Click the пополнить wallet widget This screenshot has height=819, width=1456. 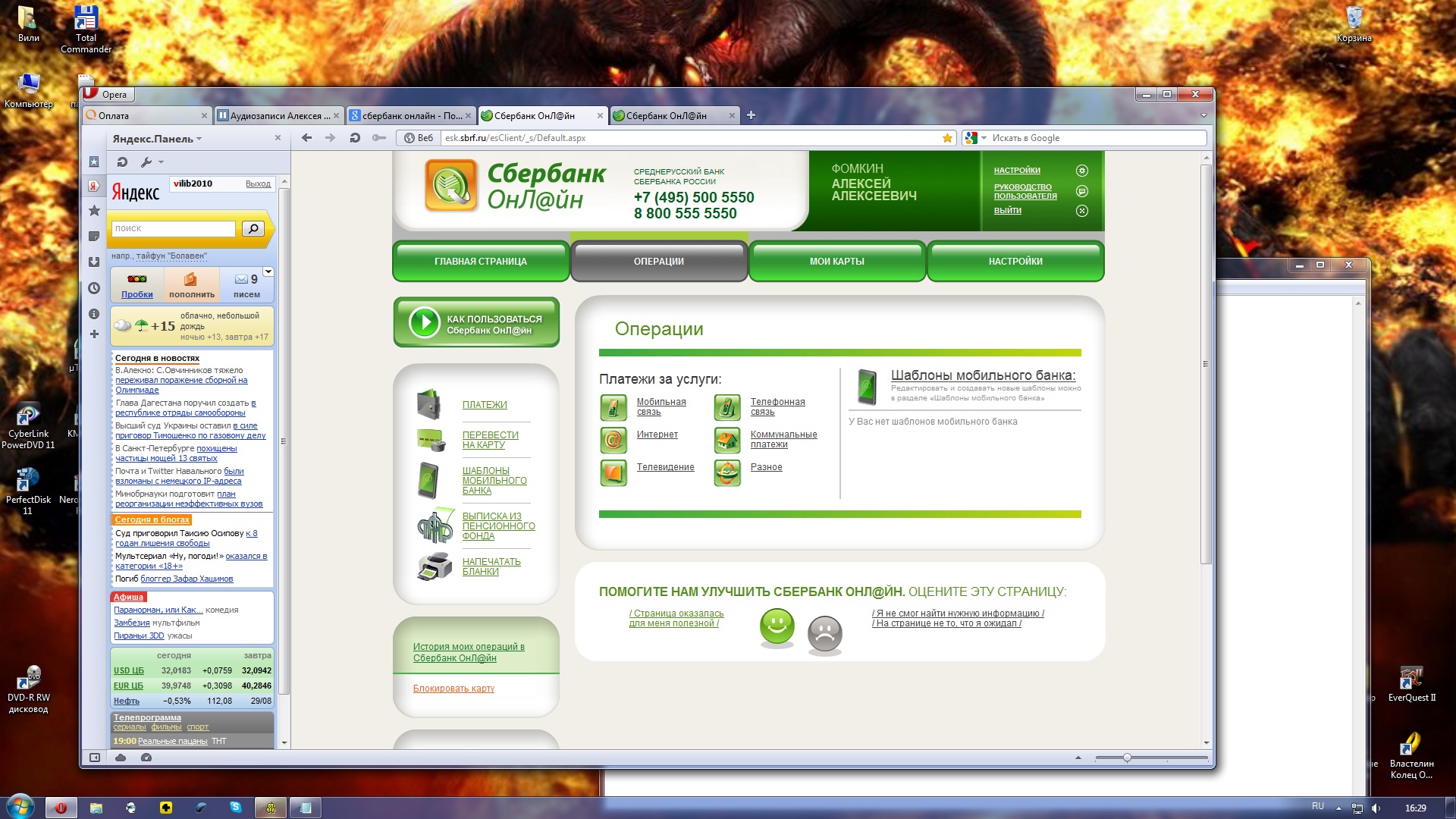[x=191, y=284]
